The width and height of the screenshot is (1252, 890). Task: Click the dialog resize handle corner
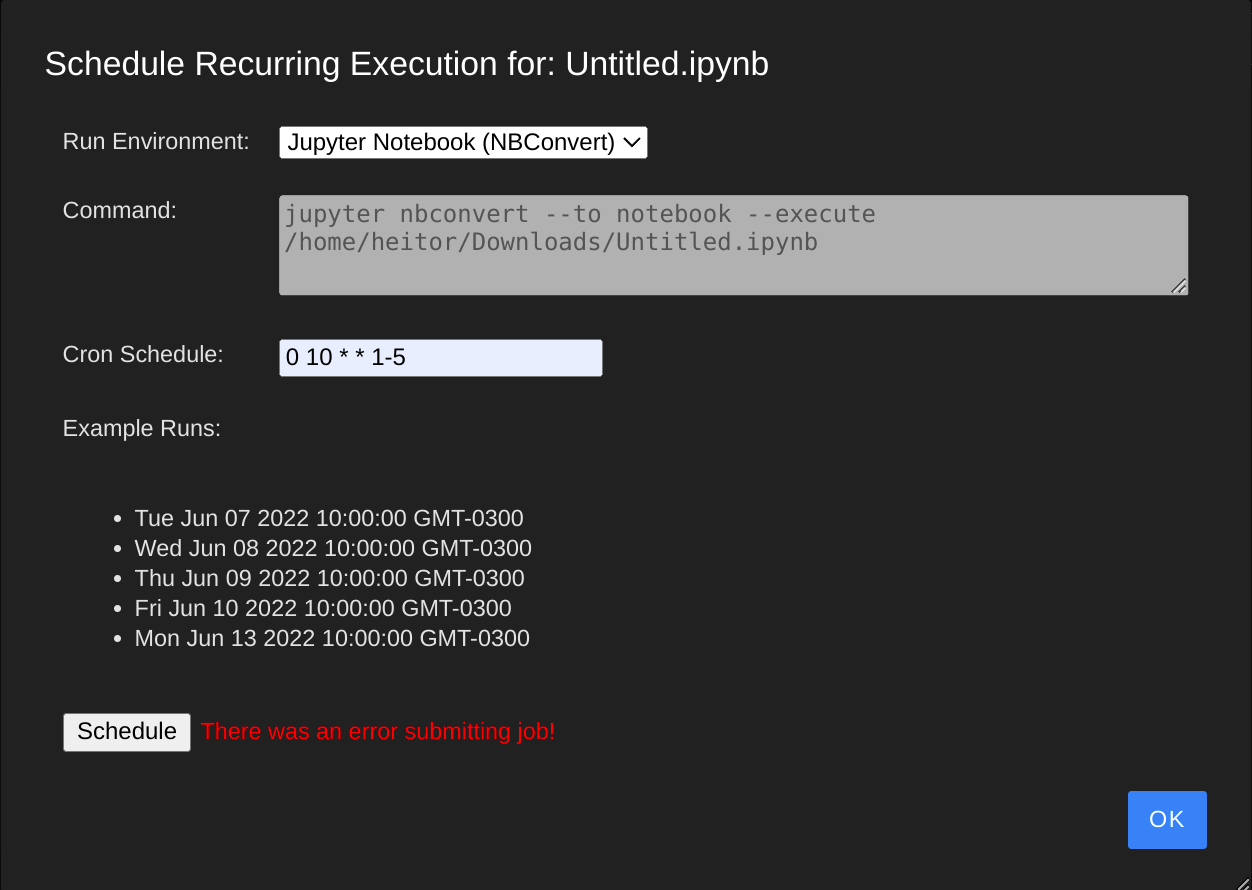point(1243,881)
